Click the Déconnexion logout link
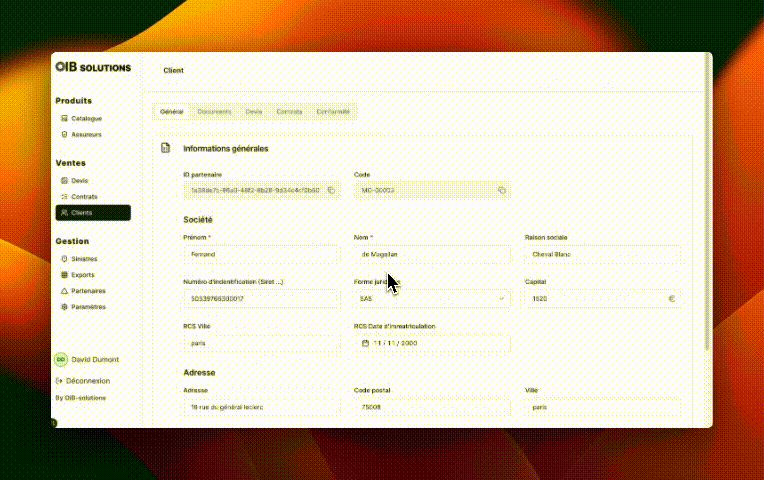The height and width of the screenshot is (480, 764). click(x=87, y=381)
